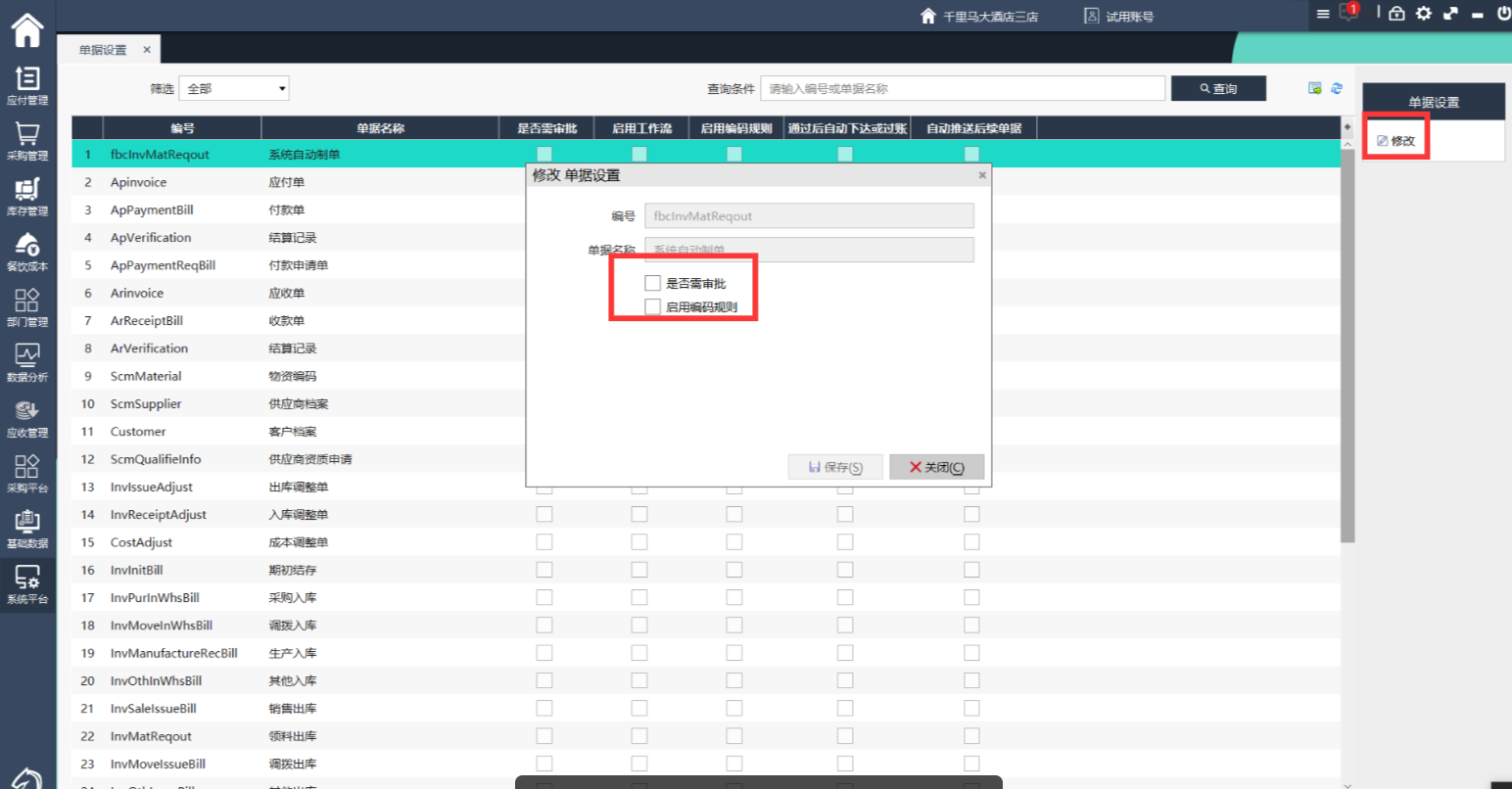Viewport: 1512px width, 789px height.
Task: Click the 修改 edit link
Action: [x=1395, y=141]
